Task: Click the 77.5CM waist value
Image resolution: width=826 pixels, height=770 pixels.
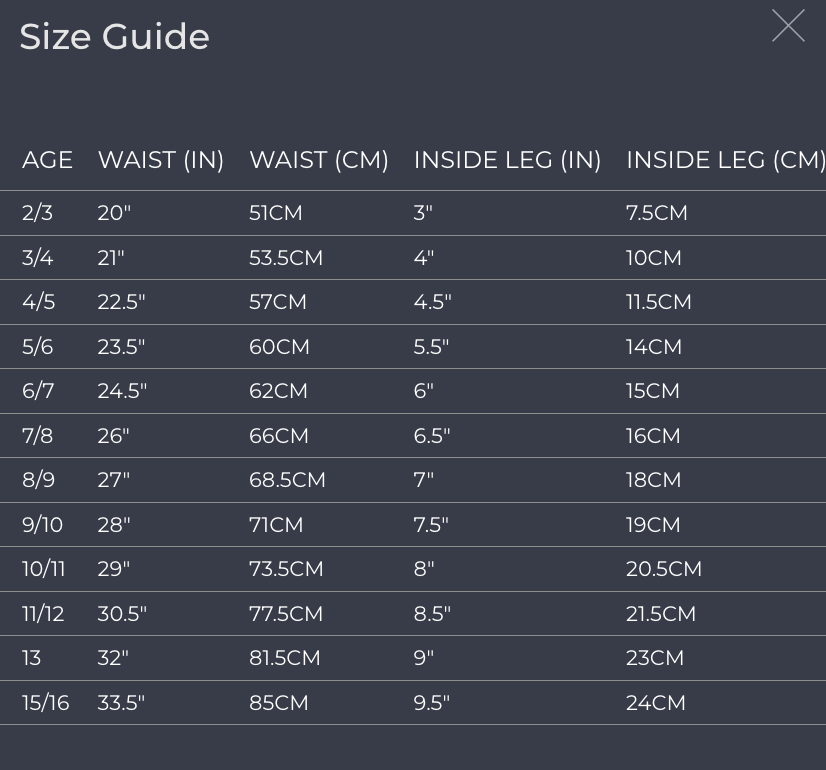Action: pos(286,614)
